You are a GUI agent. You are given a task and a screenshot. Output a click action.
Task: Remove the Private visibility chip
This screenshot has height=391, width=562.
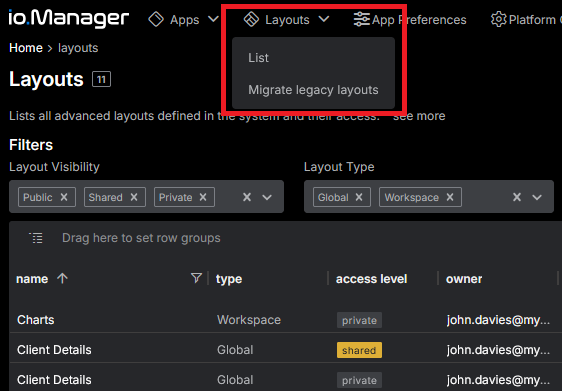click(203, 197)
